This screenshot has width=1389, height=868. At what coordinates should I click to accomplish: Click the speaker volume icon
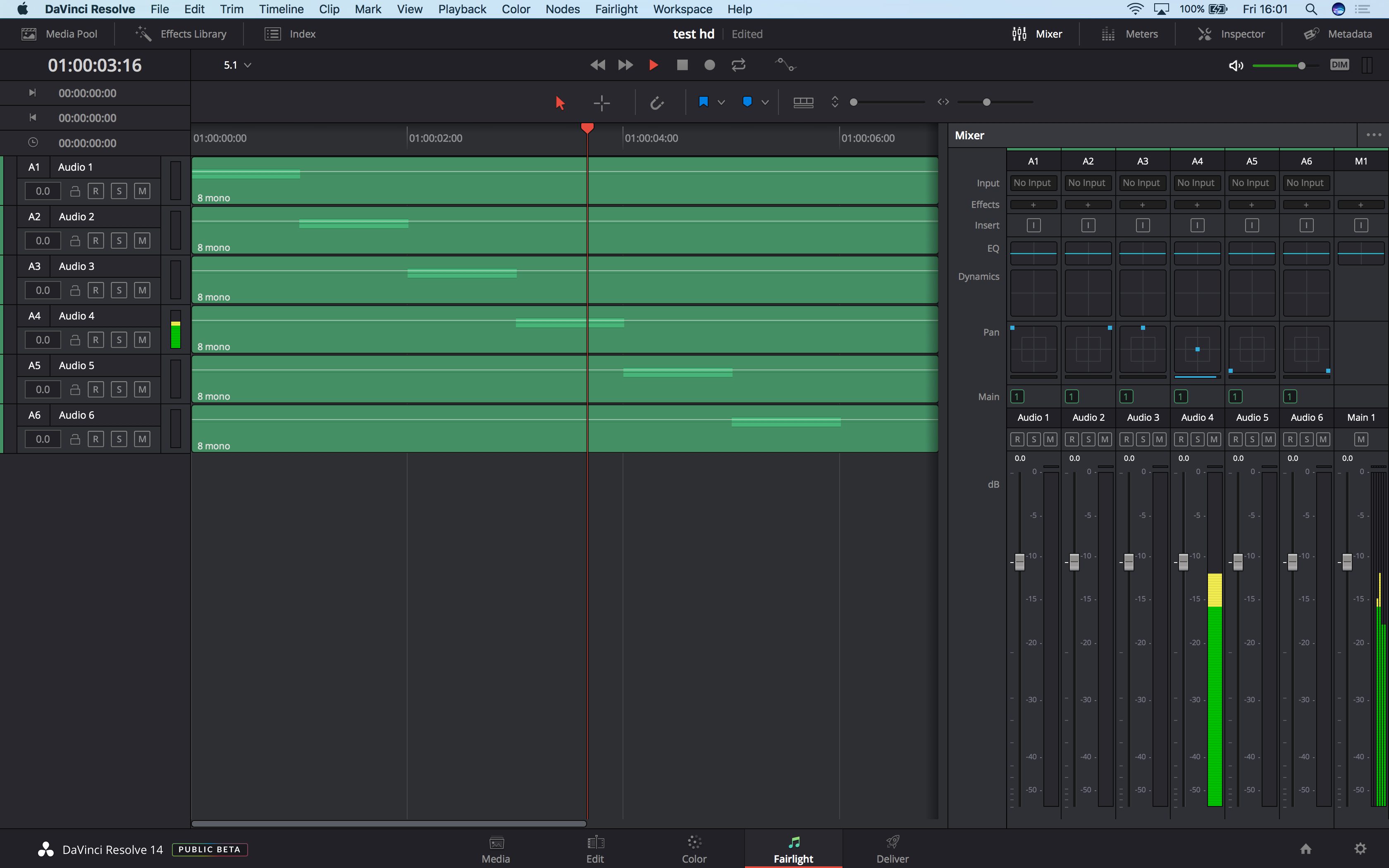click(1236, 65)
